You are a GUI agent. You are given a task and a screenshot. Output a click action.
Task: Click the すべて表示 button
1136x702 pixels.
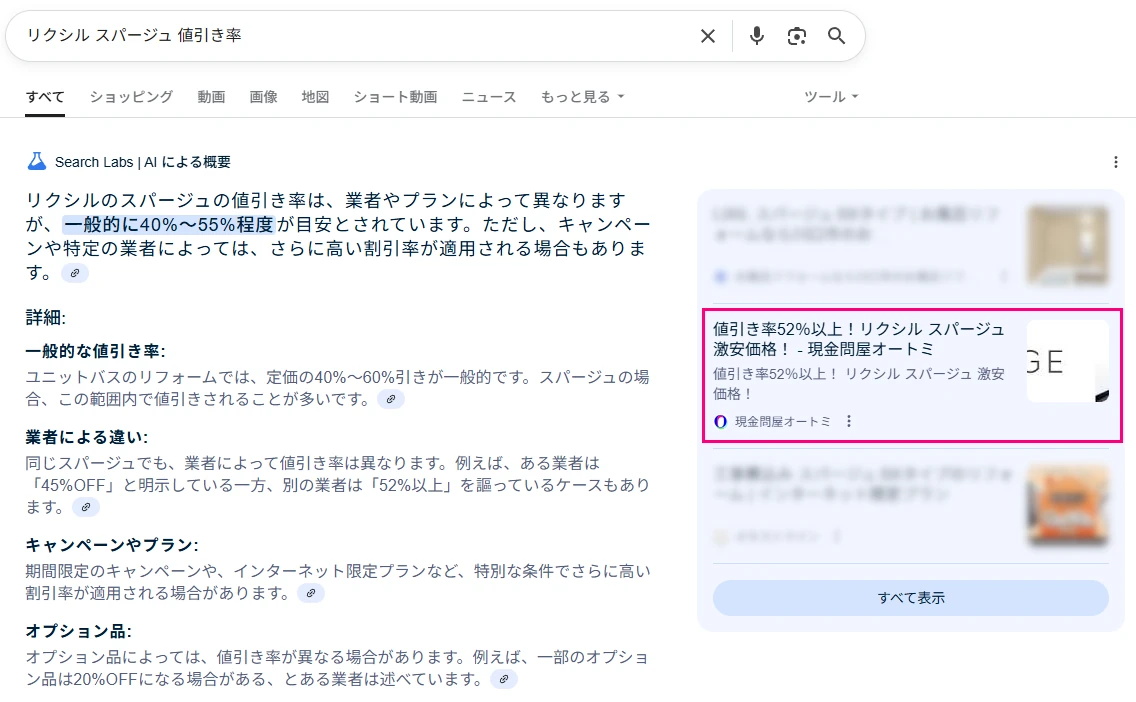[x=911, y=598]
